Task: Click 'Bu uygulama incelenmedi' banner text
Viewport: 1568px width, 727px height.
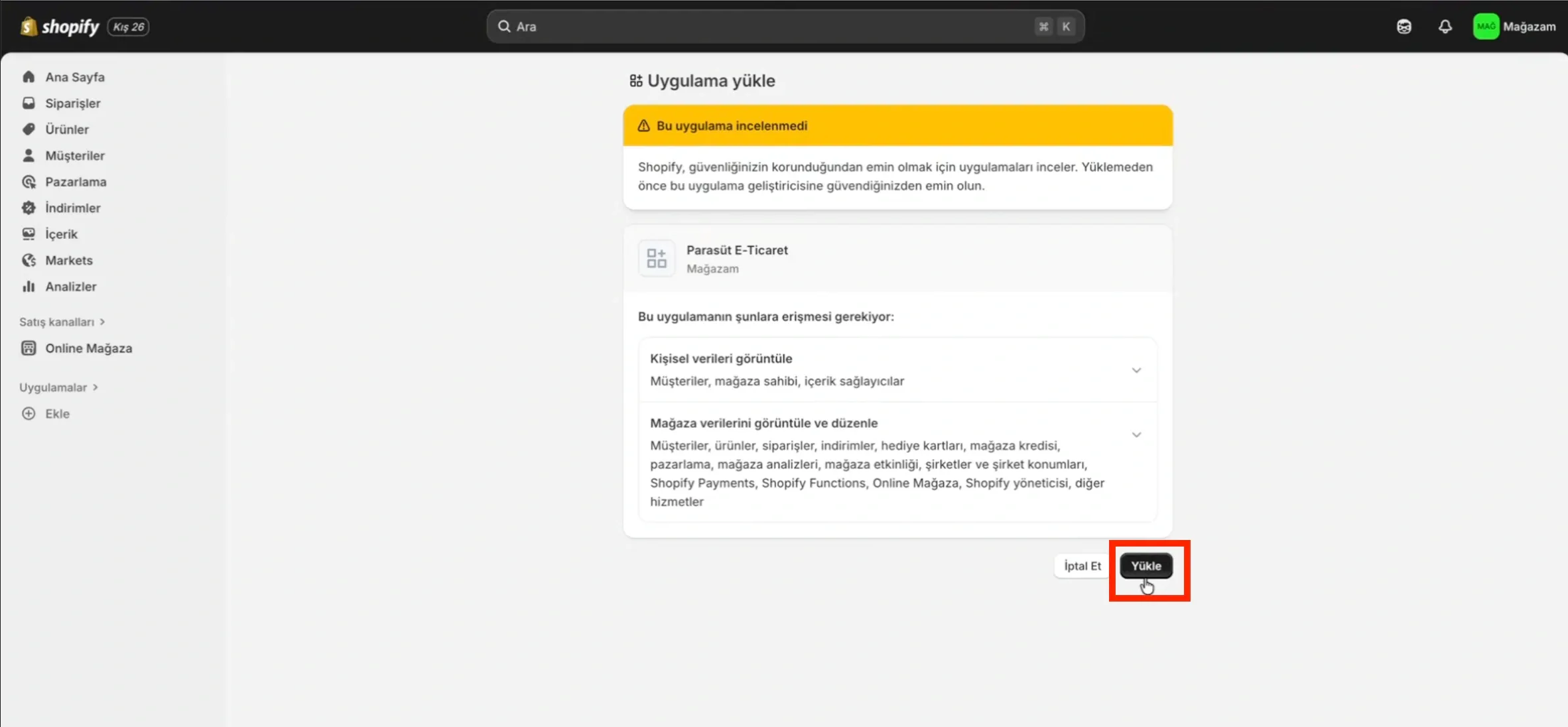Action: 732,126
